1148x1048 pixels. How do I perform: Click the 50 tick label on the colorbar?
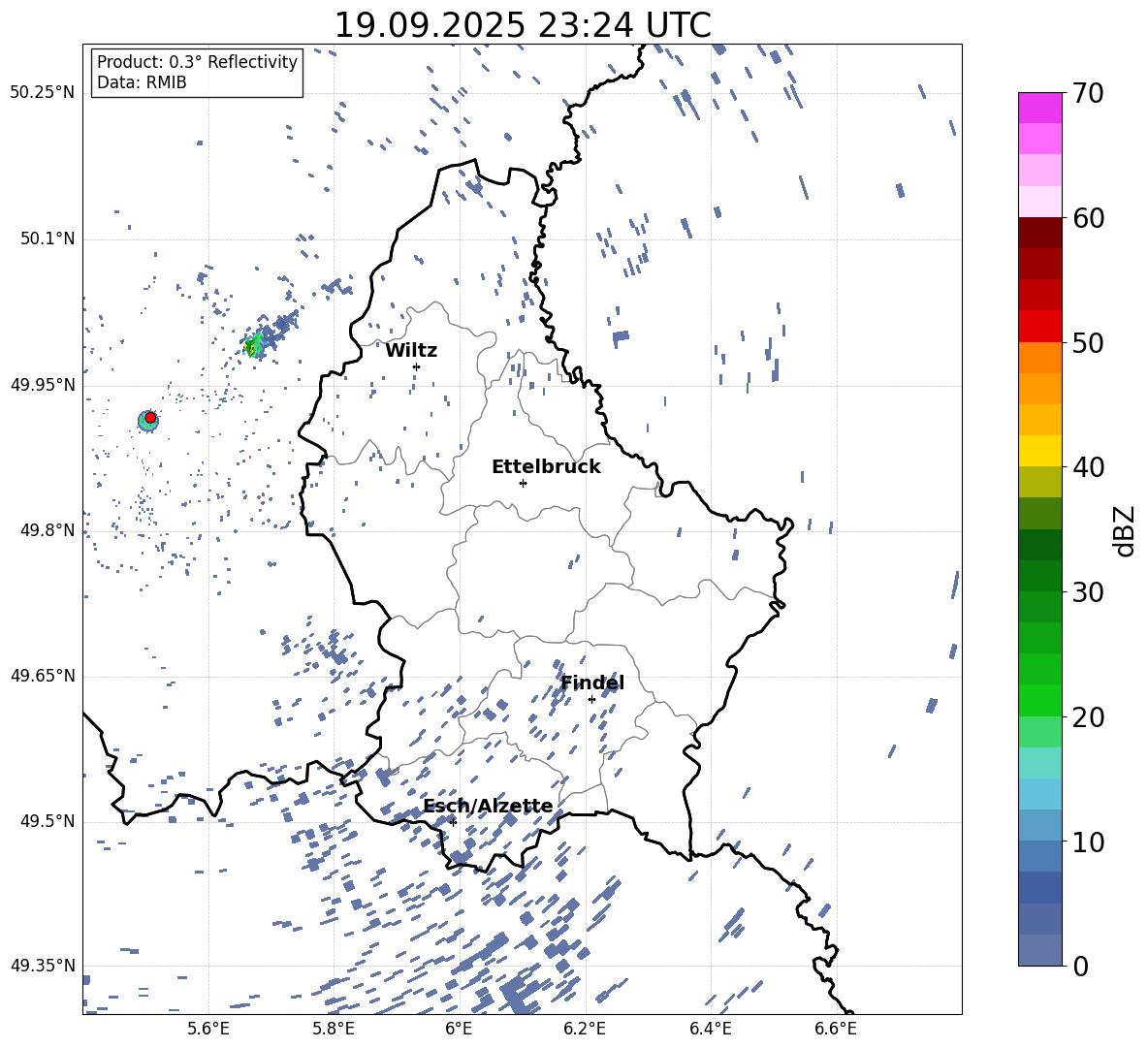1088,342
